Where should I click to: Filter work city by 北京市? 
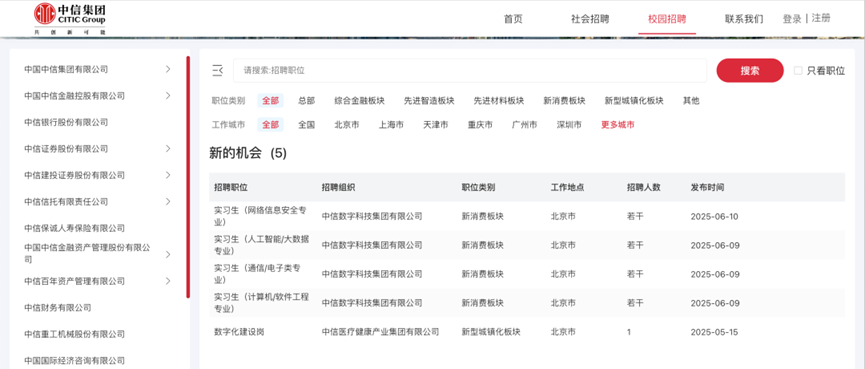346,125
